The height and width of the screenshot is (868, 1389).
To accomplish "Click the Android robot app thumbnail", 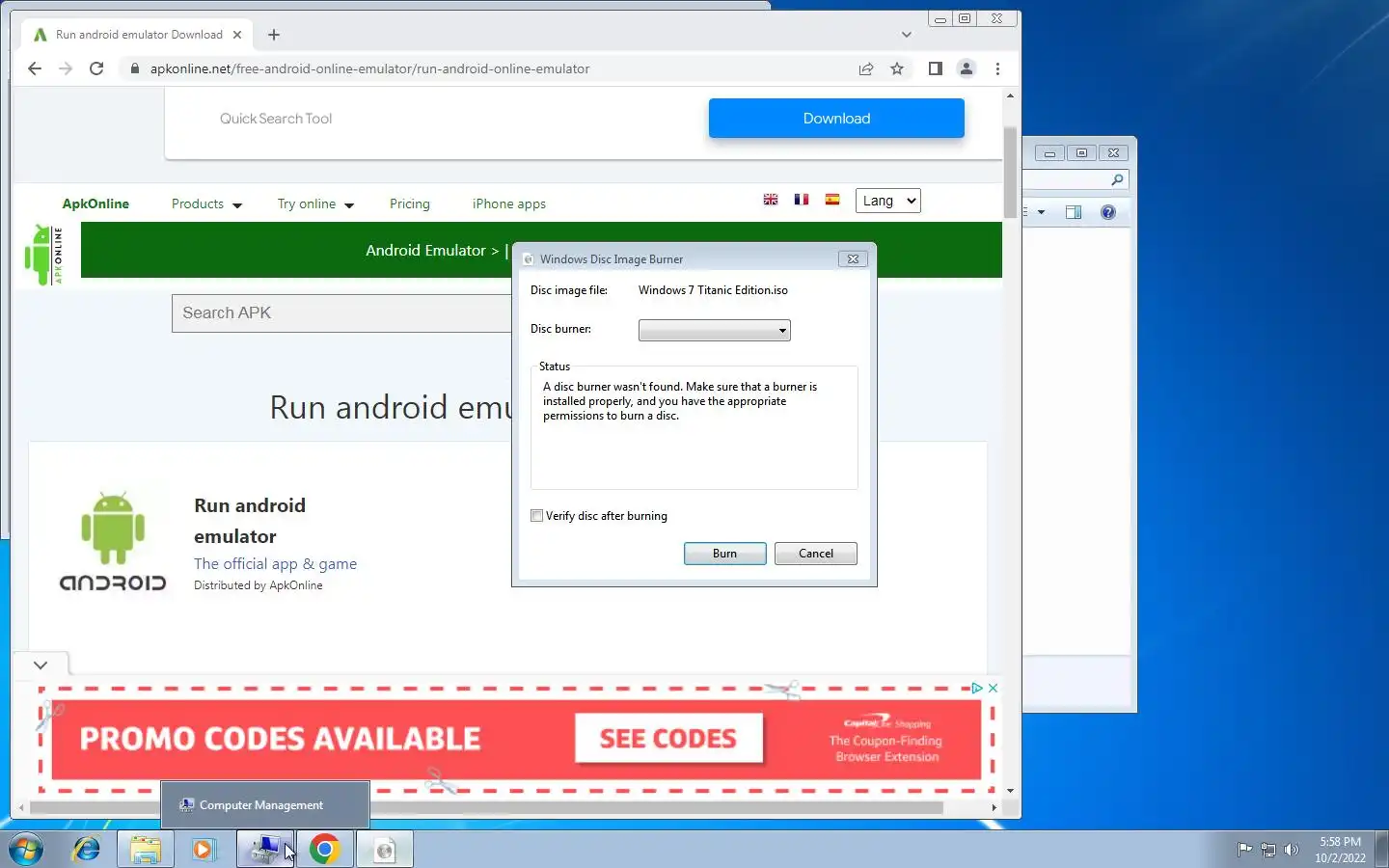I will pos(113,541).
